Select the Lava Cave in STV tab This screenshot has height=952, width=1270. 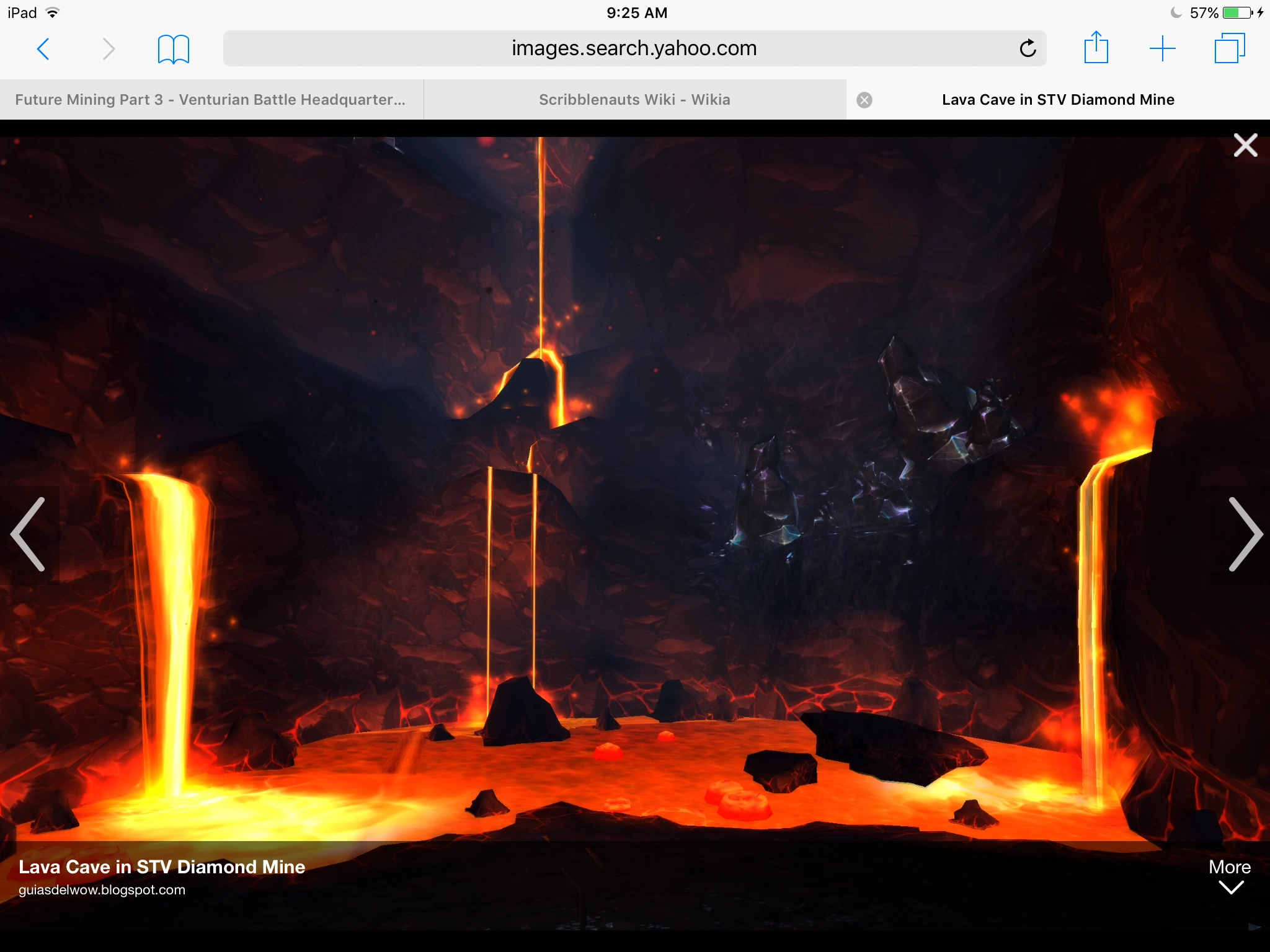point(1057,100)
